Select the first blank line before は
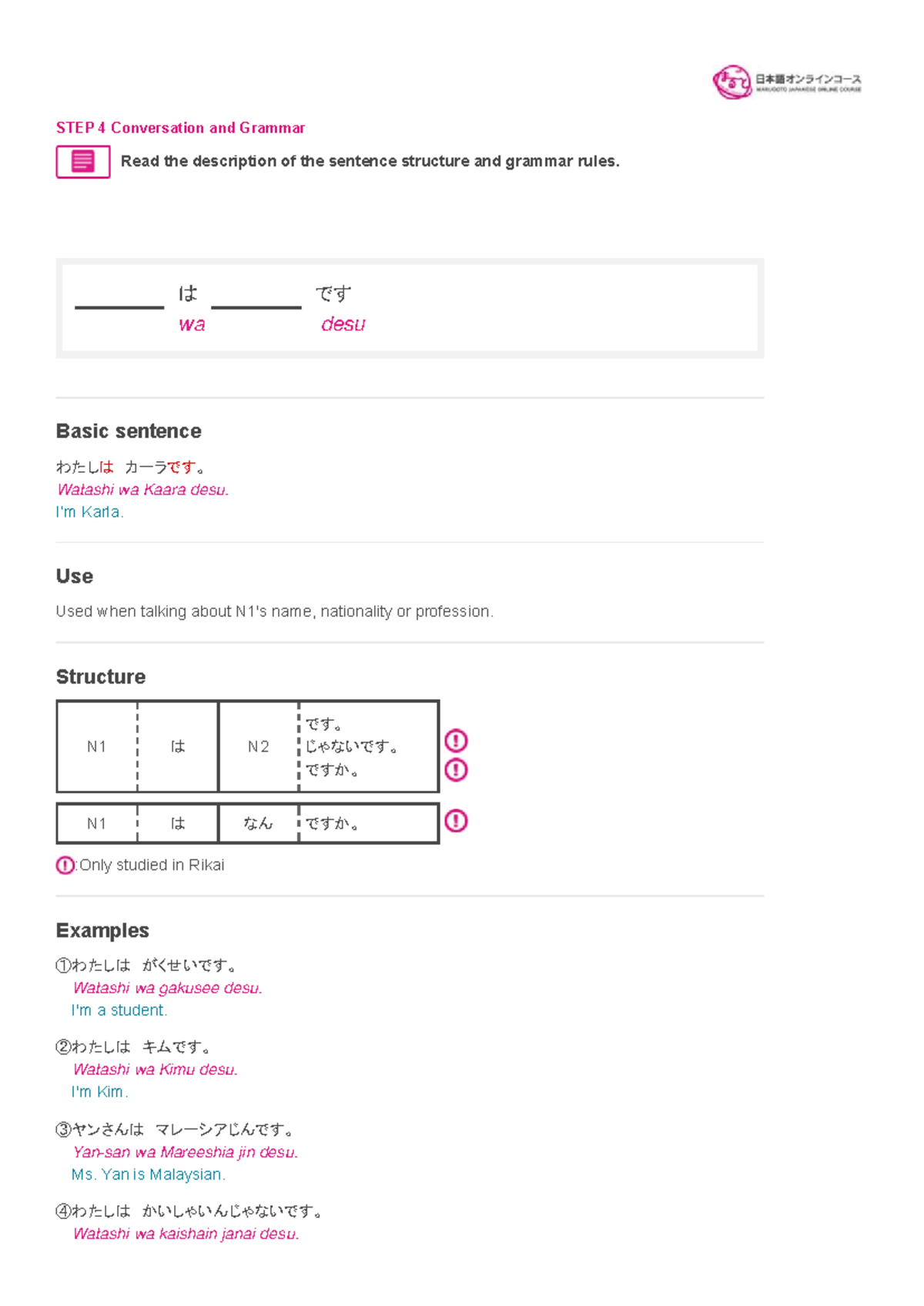Viewport: 924px width, 1306px height. coord(119,307)
